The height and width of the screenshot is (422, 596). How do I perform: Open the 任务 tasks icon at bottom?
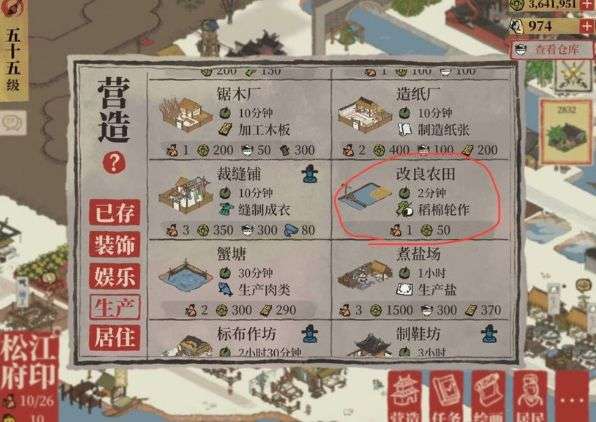click(446, 397)
